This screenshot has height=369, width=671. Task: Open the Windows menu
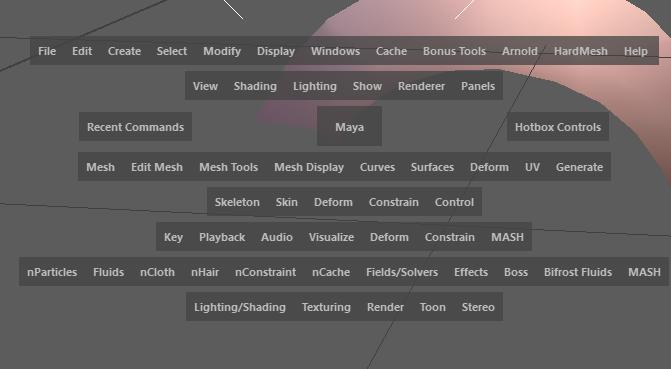(335, 51)
